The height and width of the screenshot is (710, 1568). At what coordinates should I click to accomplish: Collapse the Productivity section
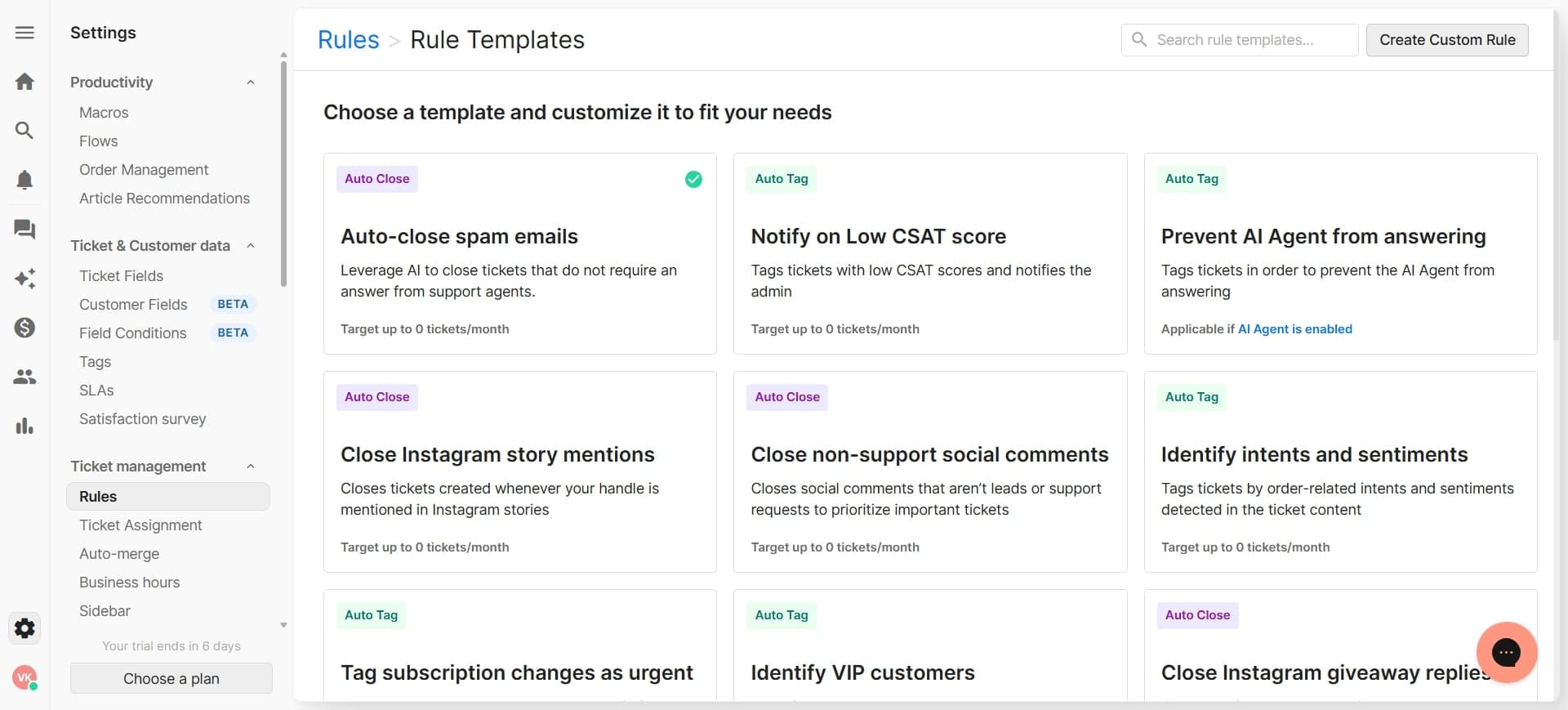250,82
